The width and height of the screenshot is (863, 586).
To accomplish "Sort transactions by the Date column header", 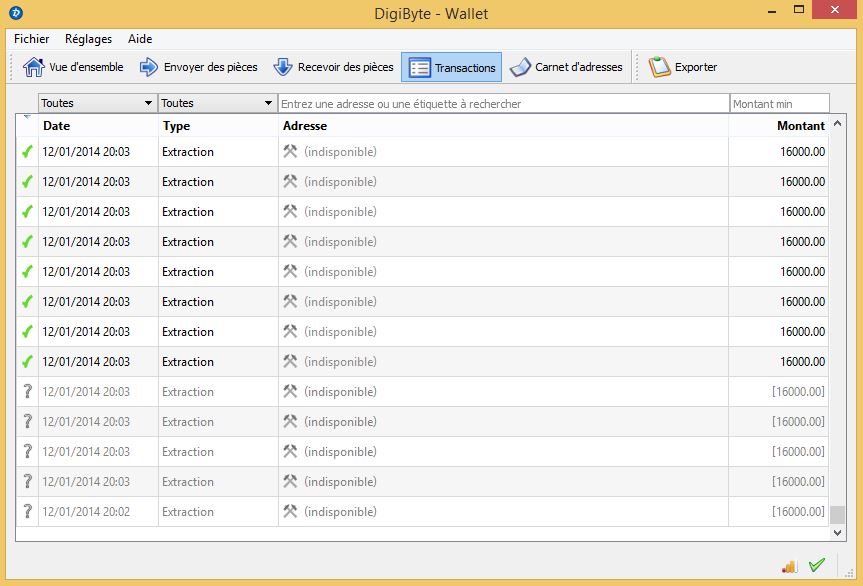I will [98, 125].
